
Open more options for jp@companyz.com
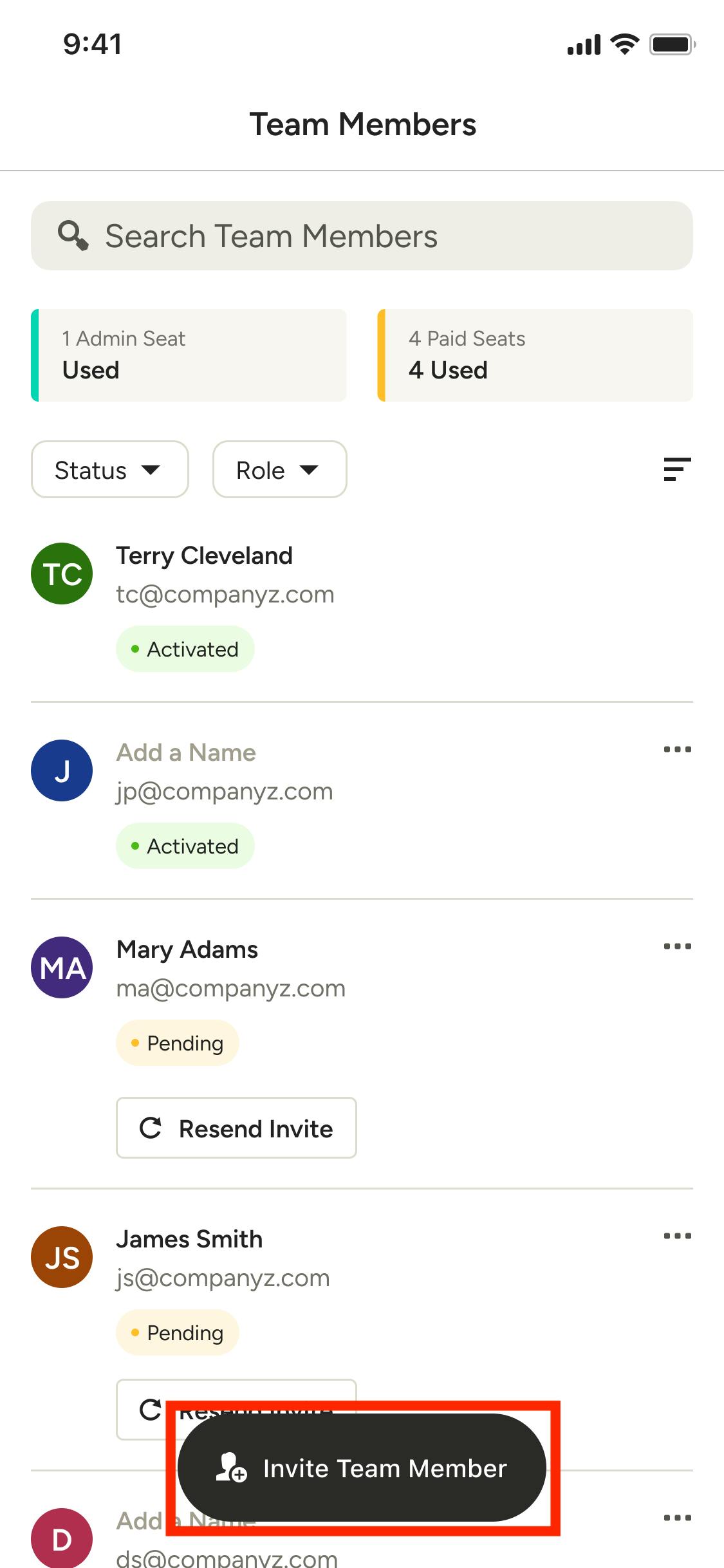pyautogui.click(x=677, y=749)
